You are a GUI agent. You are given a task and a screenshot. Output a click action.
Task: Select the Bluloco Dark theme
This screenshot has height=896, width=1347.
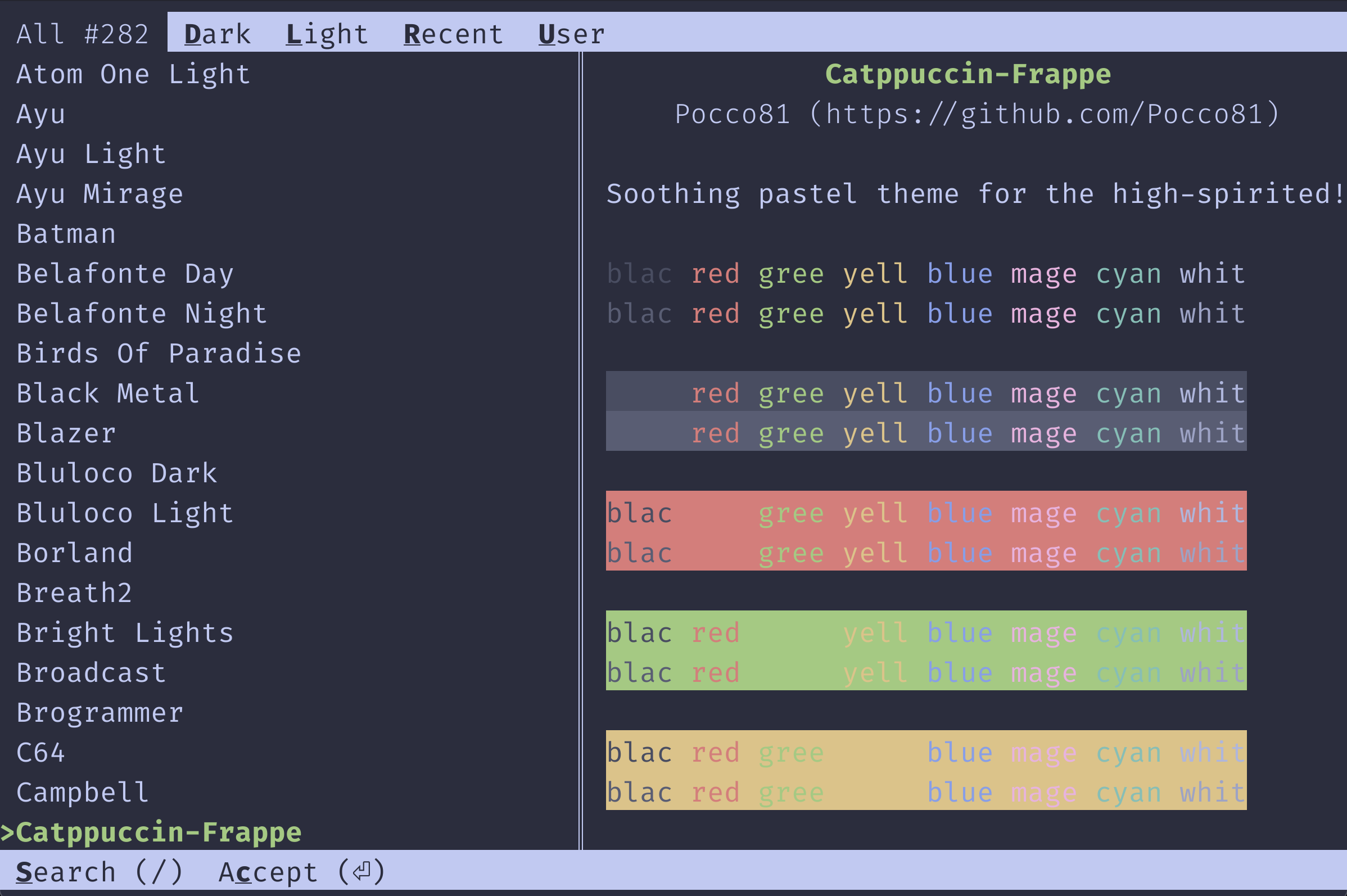pos(117,473)
